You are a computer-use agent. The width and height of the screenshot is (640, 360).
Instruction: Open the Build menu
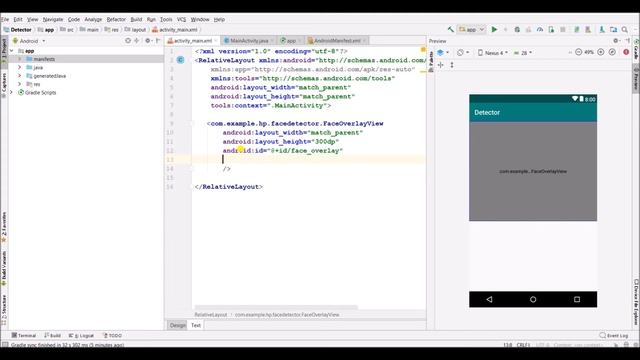click(136, 19)
